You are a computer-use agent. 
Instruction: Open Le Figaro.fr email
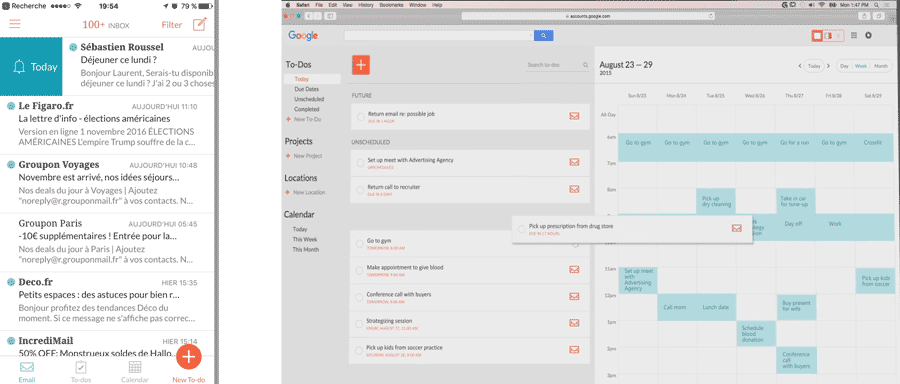click(107, 125)
